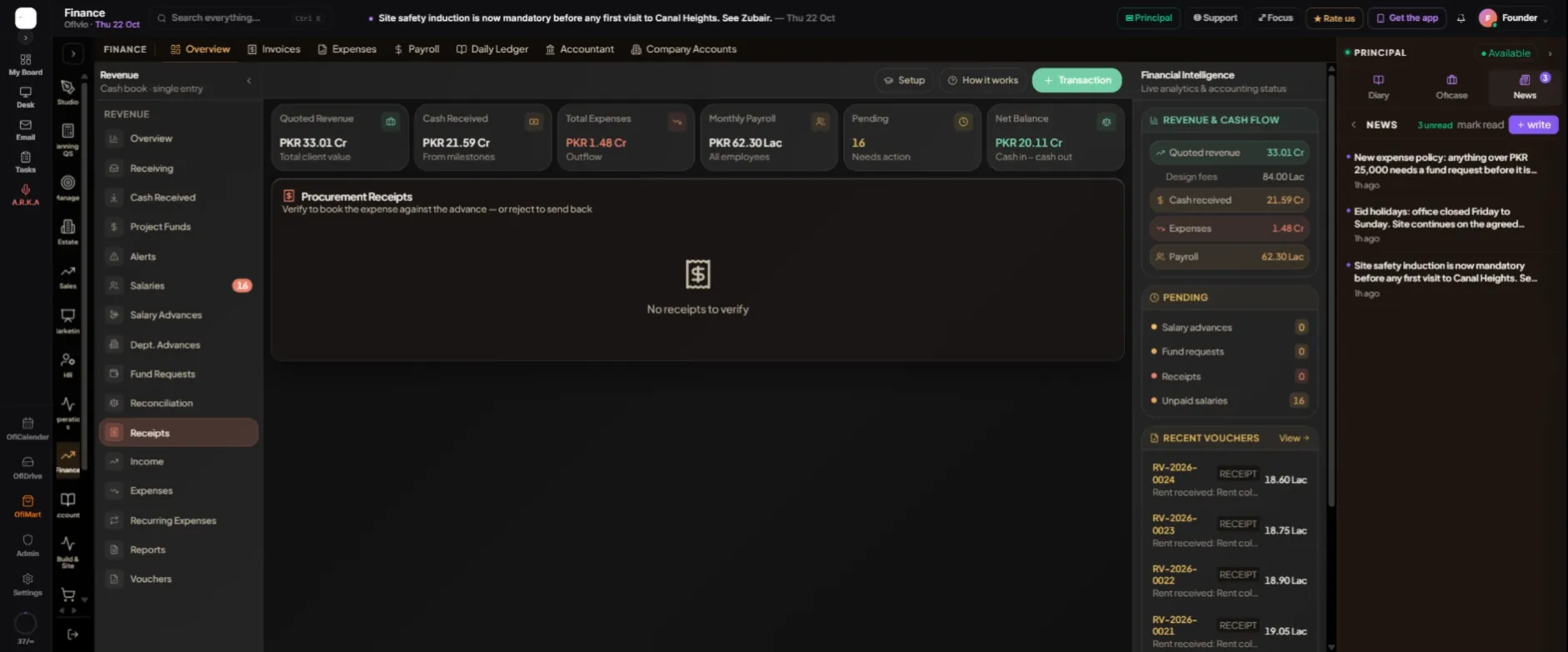This screenshot has height=652, width=1568.
Task: Click the How it works button
Action: click(983, 80)
